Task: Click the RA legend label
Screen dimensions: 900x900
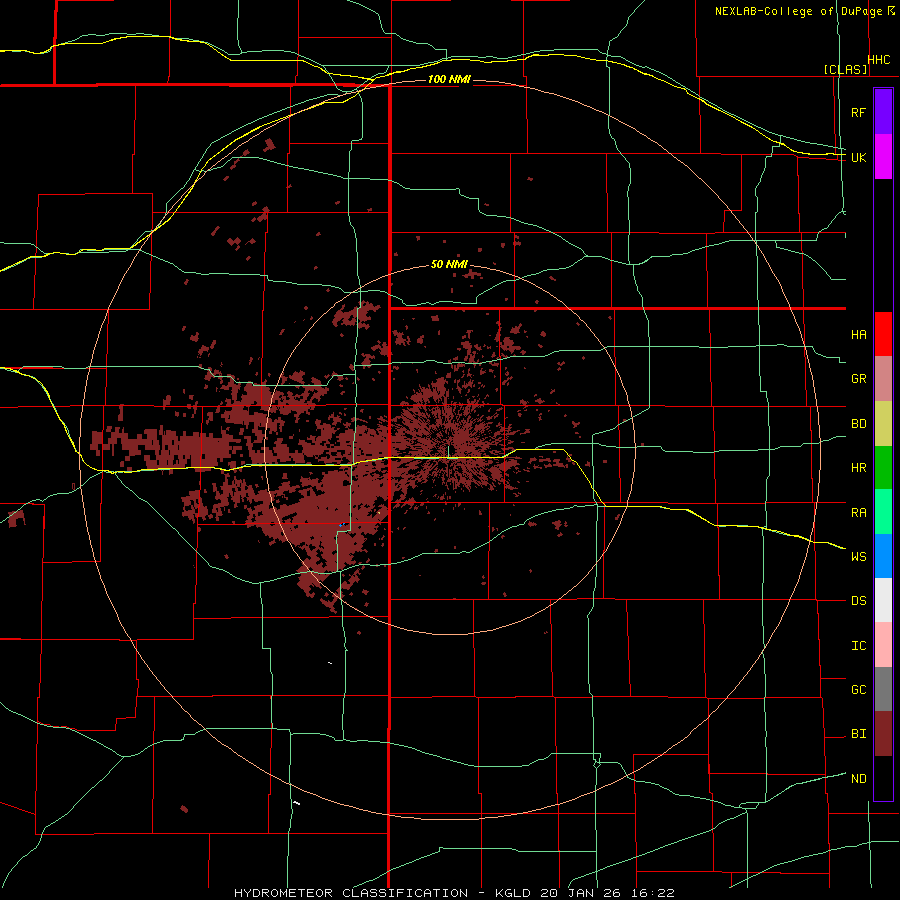Action: tap(858, 513)
